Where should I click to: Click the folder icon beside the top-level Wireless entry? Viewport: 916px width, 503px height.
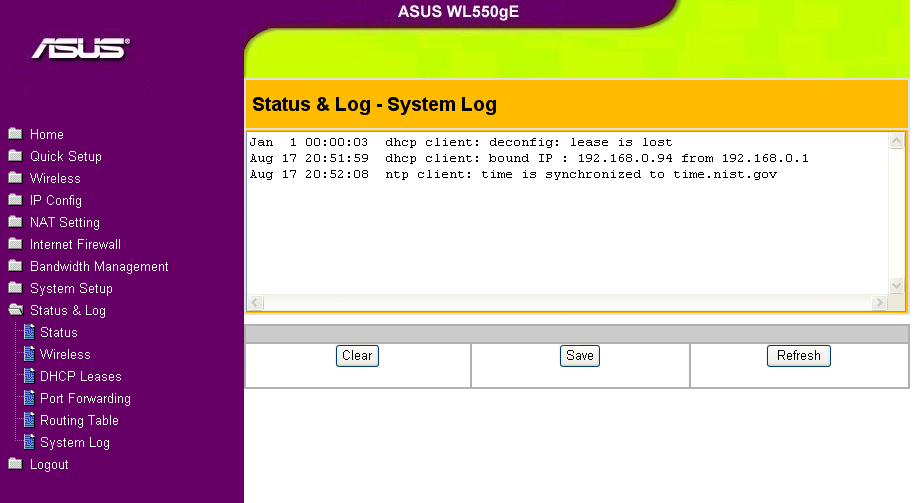click(16, 178)
